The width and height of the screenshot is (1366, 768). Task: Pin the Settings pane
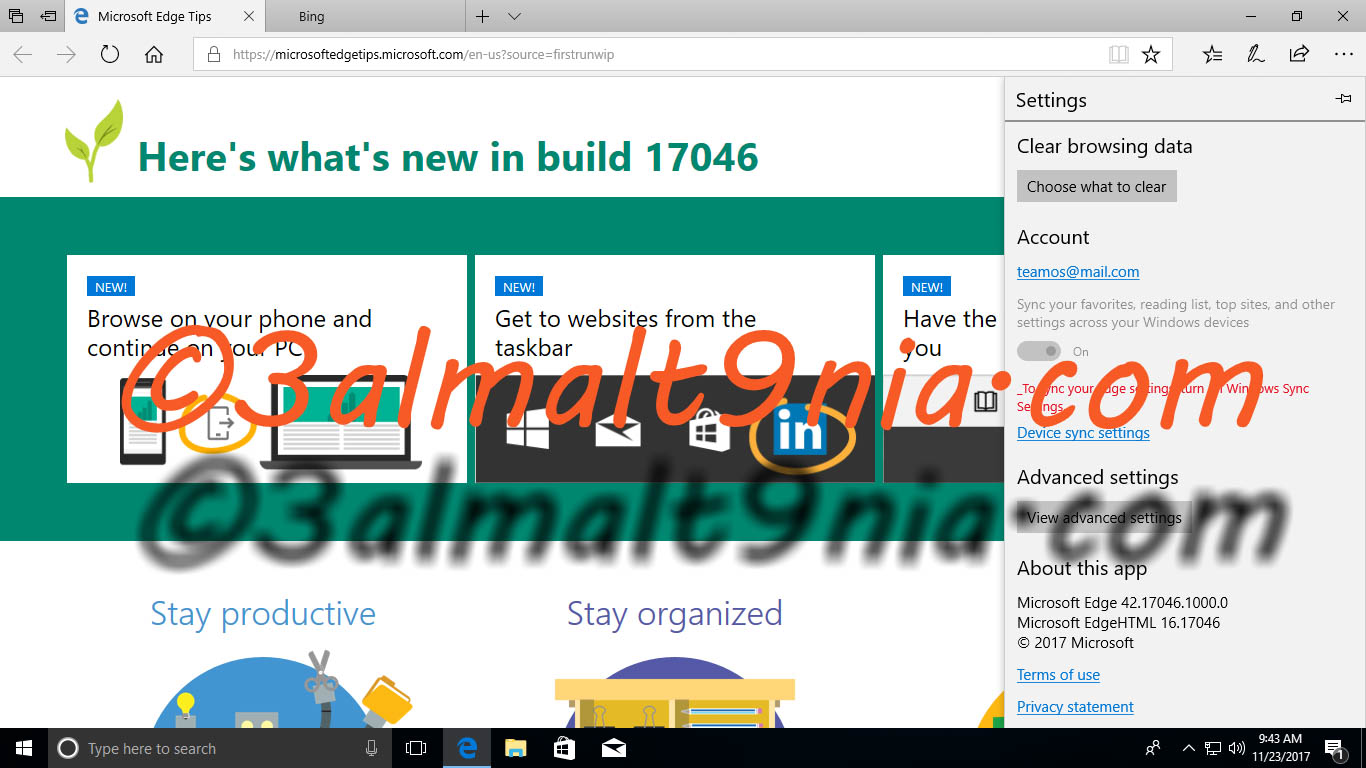pos(1343,99)
